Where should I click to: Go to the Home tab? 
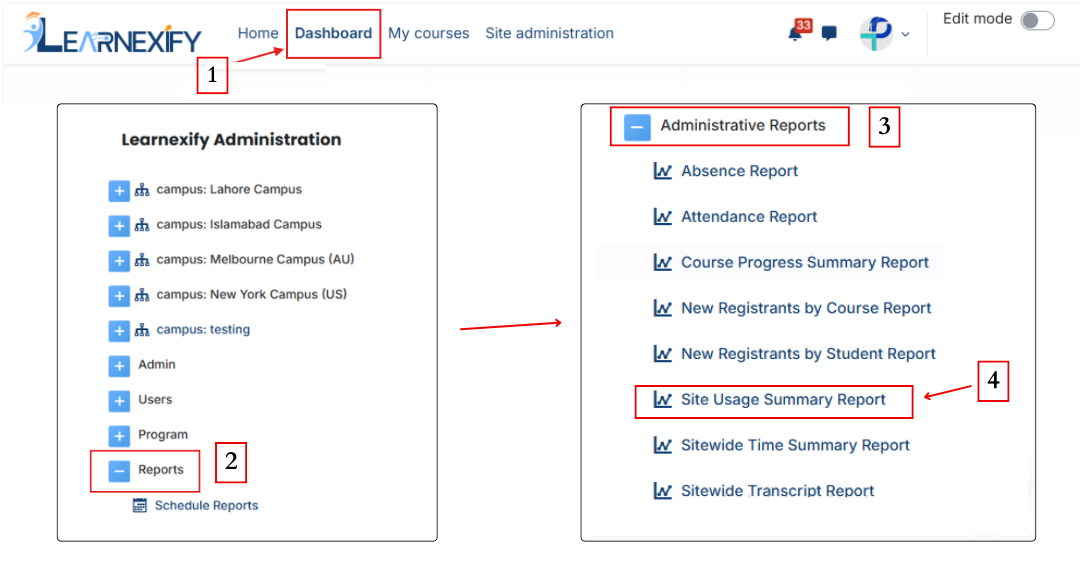coord(258,33)
